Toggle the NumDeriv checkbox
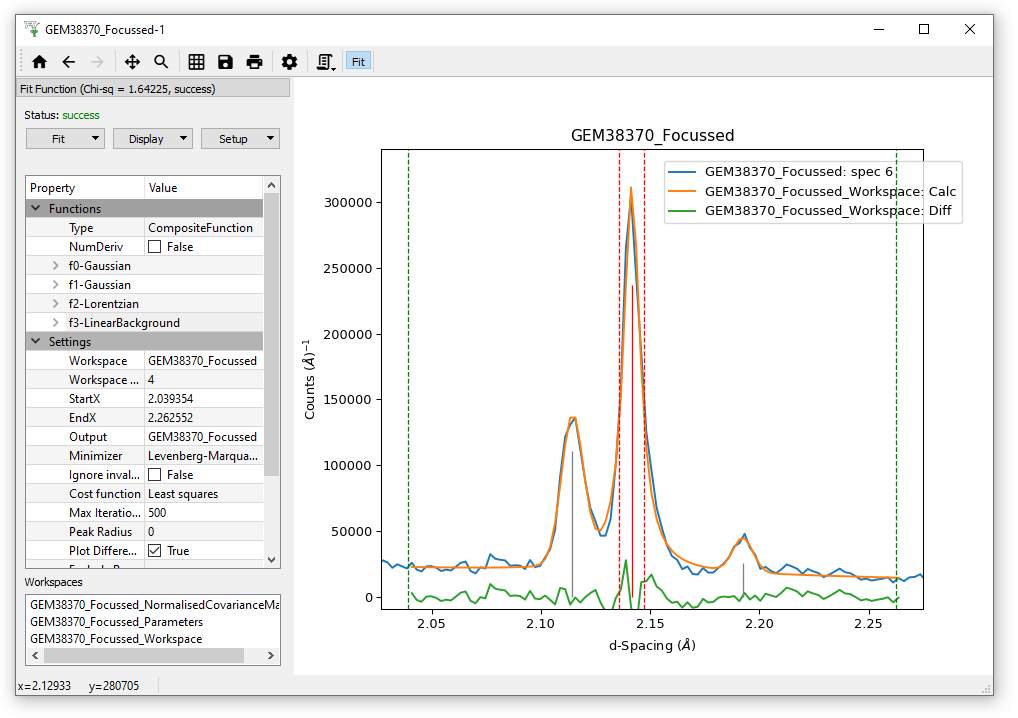 click(x=155, y=247)
